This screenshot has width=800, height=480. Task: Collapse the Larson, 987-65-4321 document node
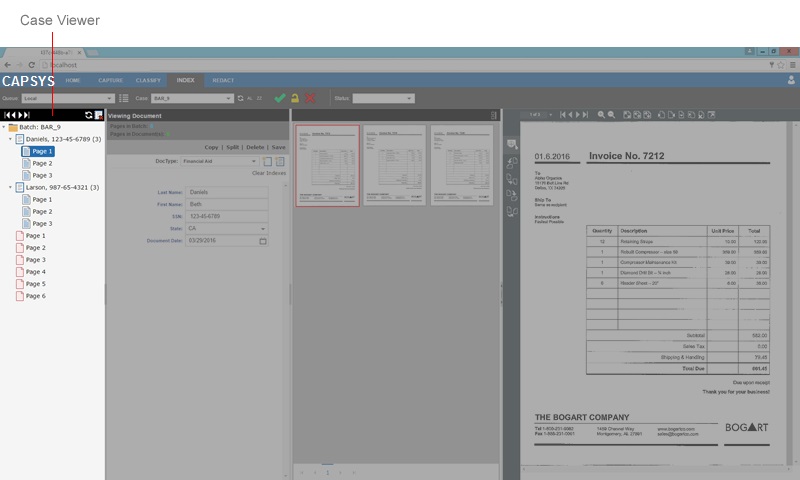[x=11, y=187]
